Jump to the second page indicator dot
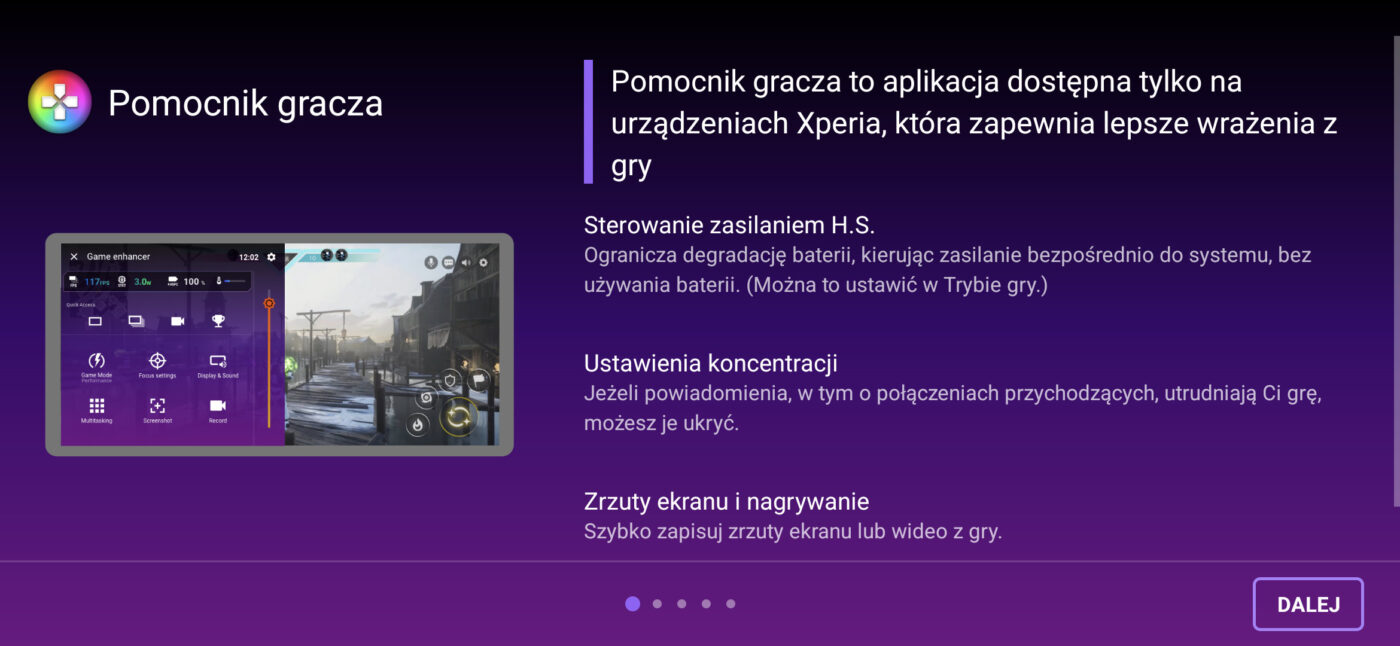The image size is (1400, 646). tap(657, 604)
